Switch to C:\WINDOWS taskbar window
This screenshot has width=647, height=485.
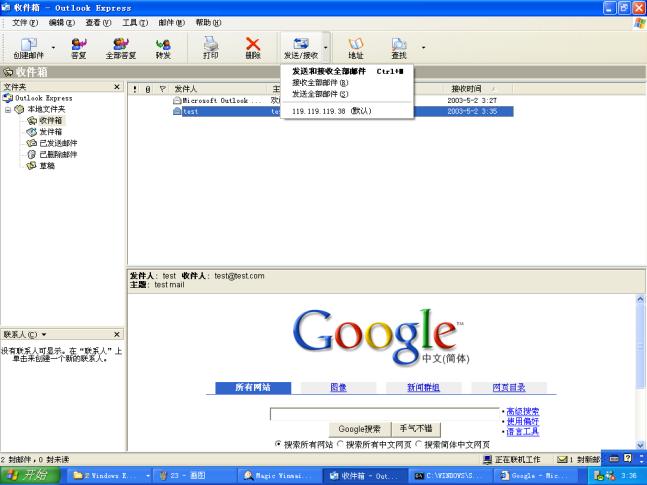[x=451, y=476]
